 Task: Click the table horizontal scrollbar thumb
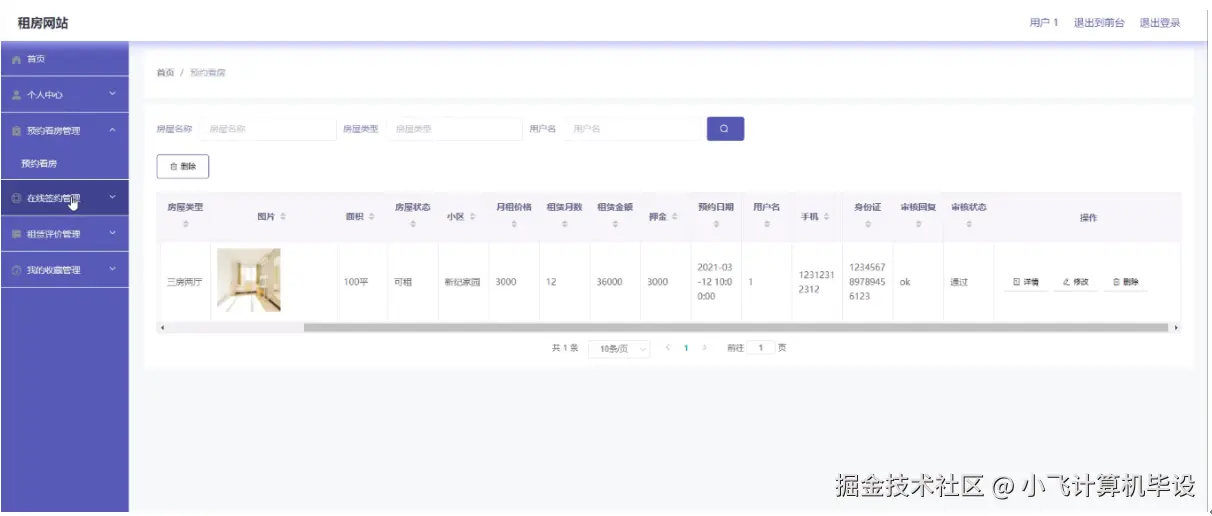coord(736,327)
